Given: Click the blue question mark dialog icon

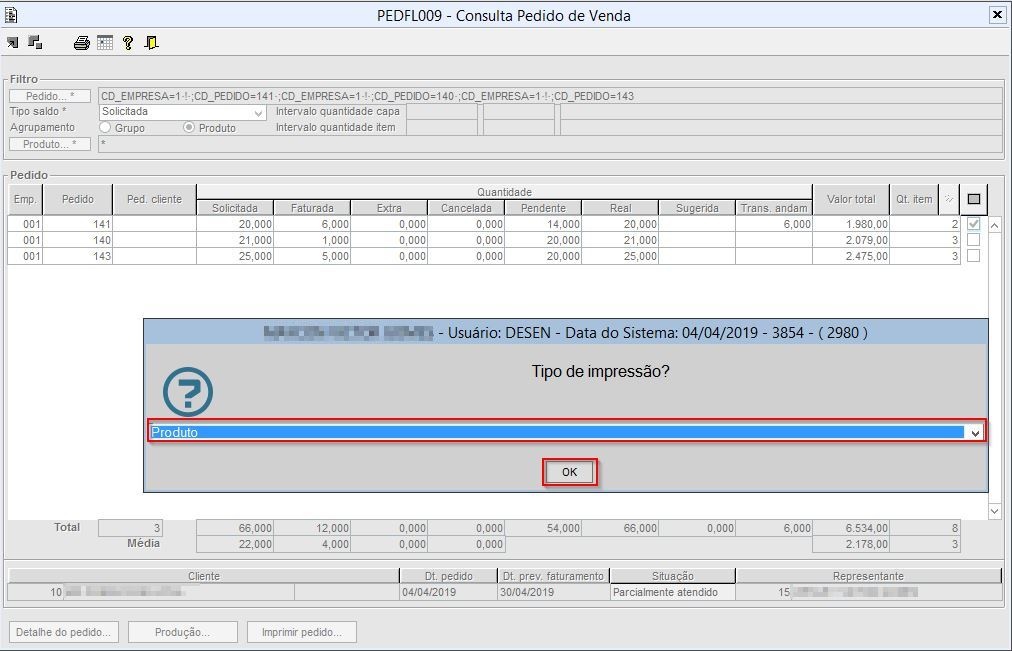Looking at the screenshot, I should tap(188, 392).
